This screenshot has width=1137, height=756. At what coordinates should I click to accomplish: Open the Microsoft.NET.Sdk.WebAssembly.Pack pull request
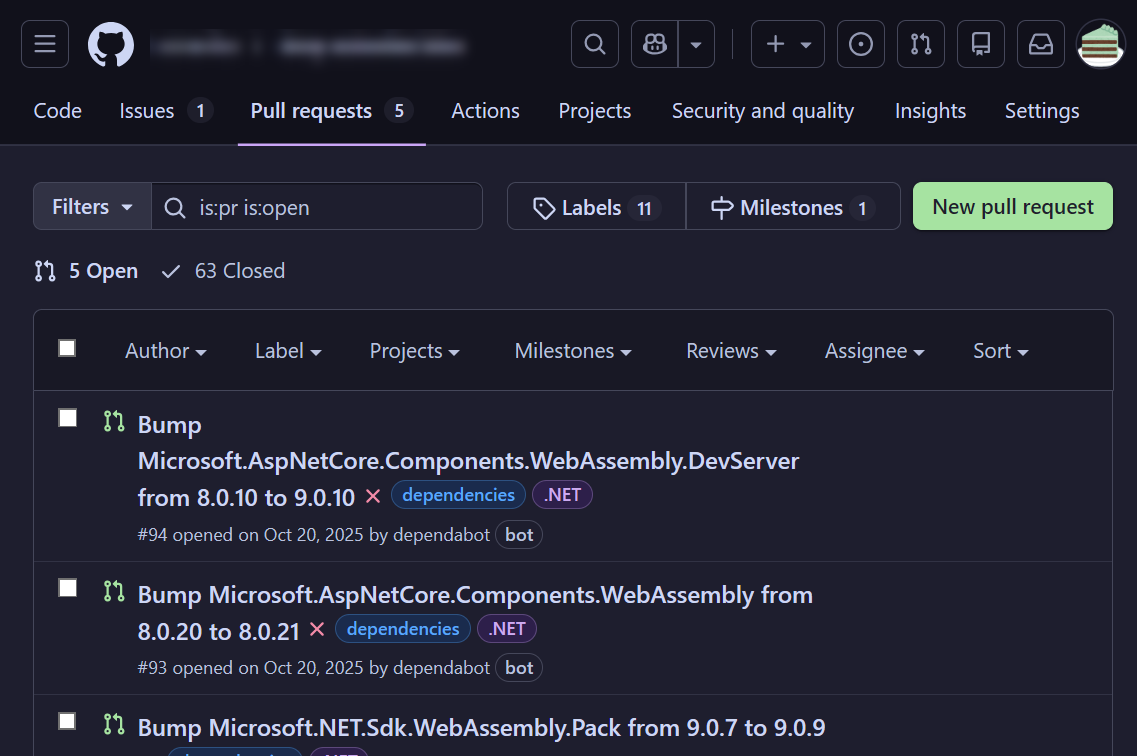(x=481, y=728)
